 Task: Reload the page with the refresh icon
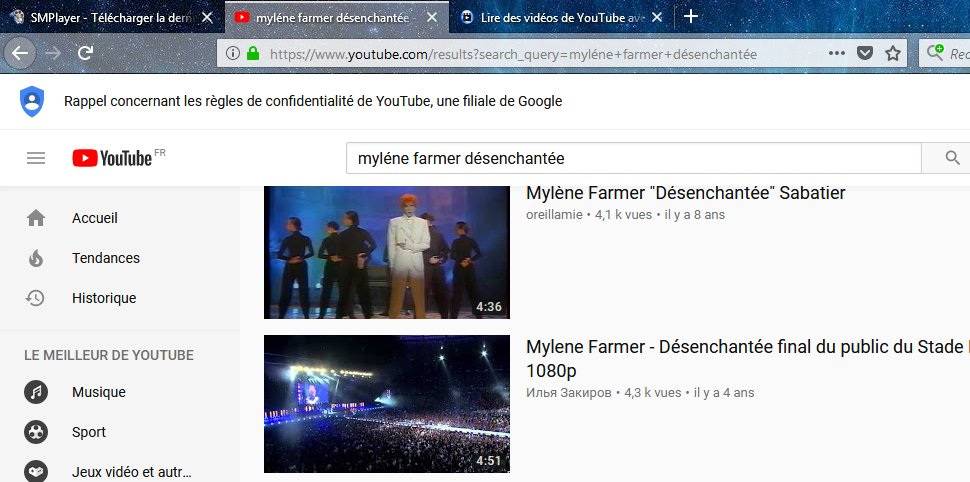85,53
